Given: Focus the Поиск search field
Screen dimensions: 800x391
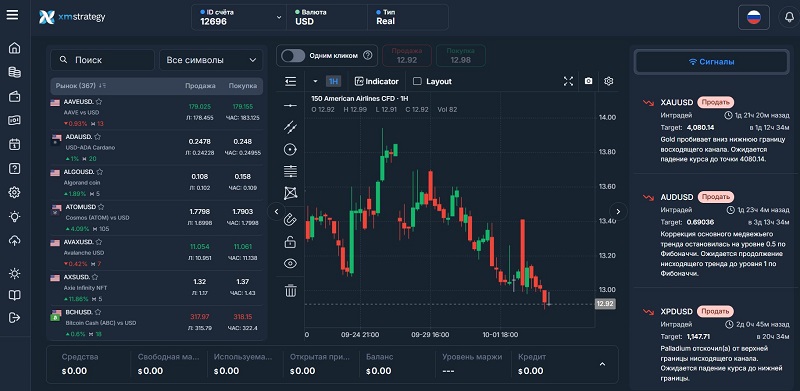Looking at the screenshot, I should (102, 60).
